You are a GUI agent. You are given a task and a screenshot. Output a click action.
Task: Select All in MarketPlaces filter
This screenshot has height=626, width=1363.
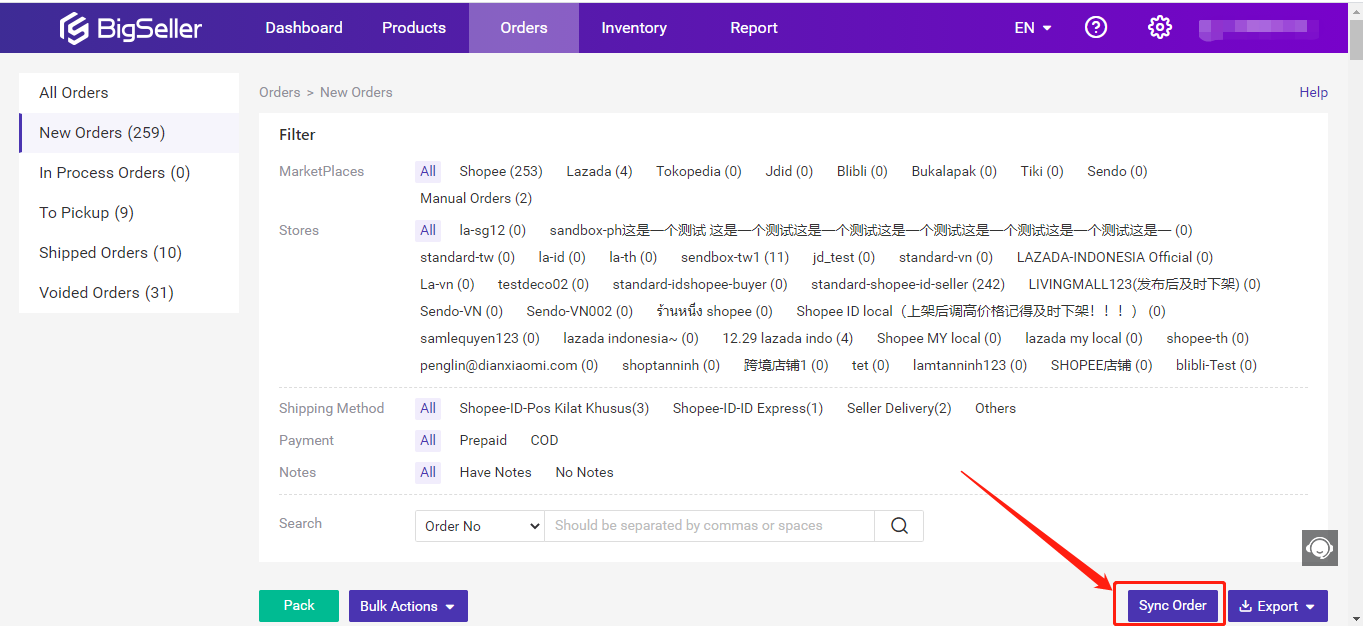point(428,172)
